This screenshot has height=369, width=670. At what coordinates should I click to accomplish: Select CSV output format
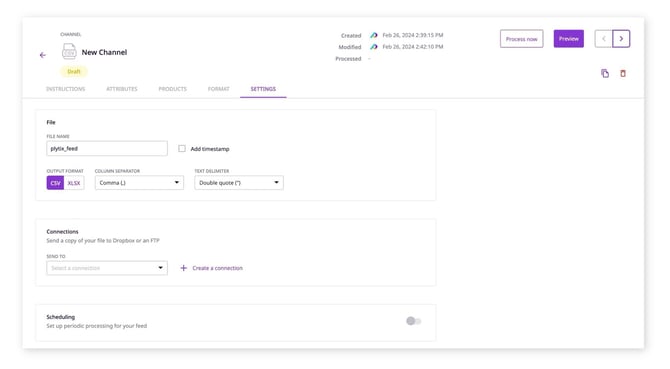pos(55,183)
